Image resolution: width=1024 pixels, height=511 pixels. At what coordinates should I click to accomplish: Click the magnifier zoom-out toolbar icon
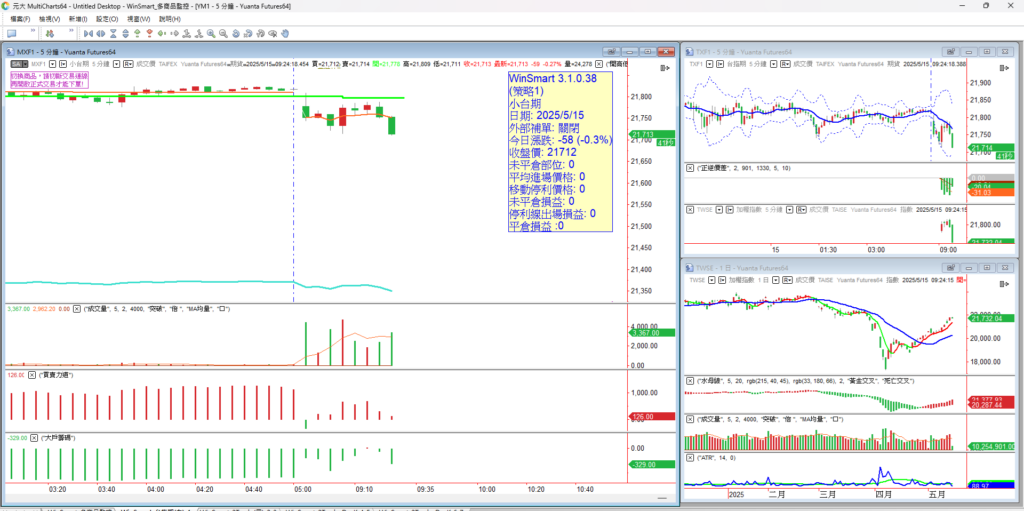[223, 33]
